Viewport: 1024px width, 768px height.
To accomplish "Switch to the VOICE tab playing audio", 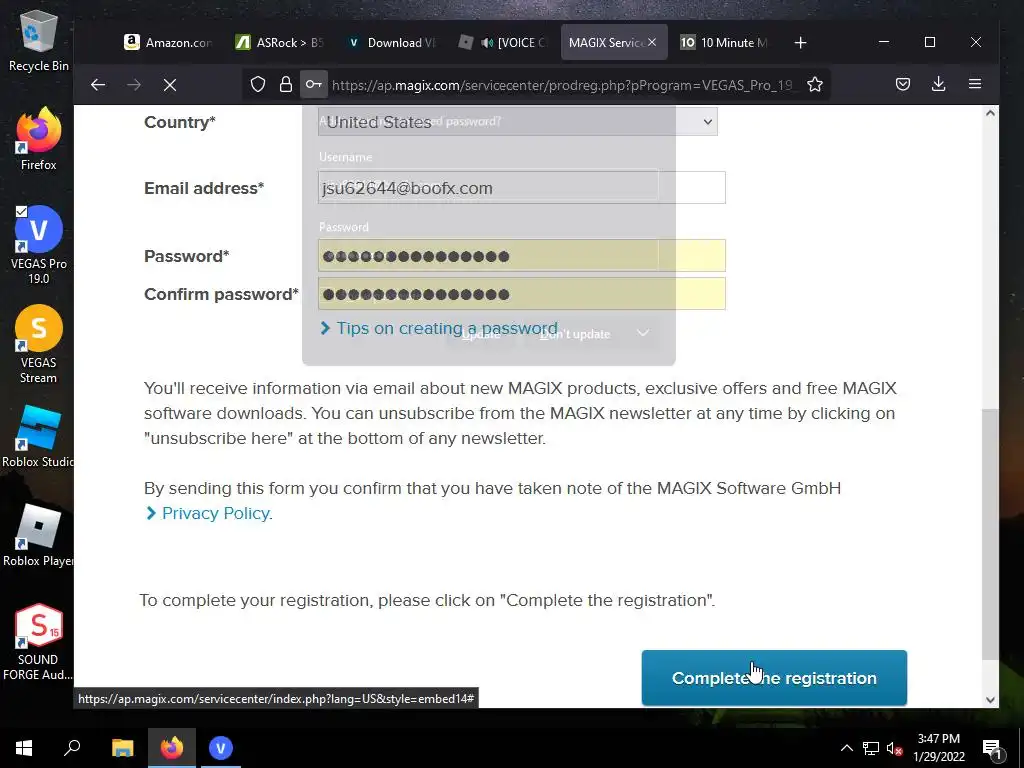I will (x=503, y=42).
